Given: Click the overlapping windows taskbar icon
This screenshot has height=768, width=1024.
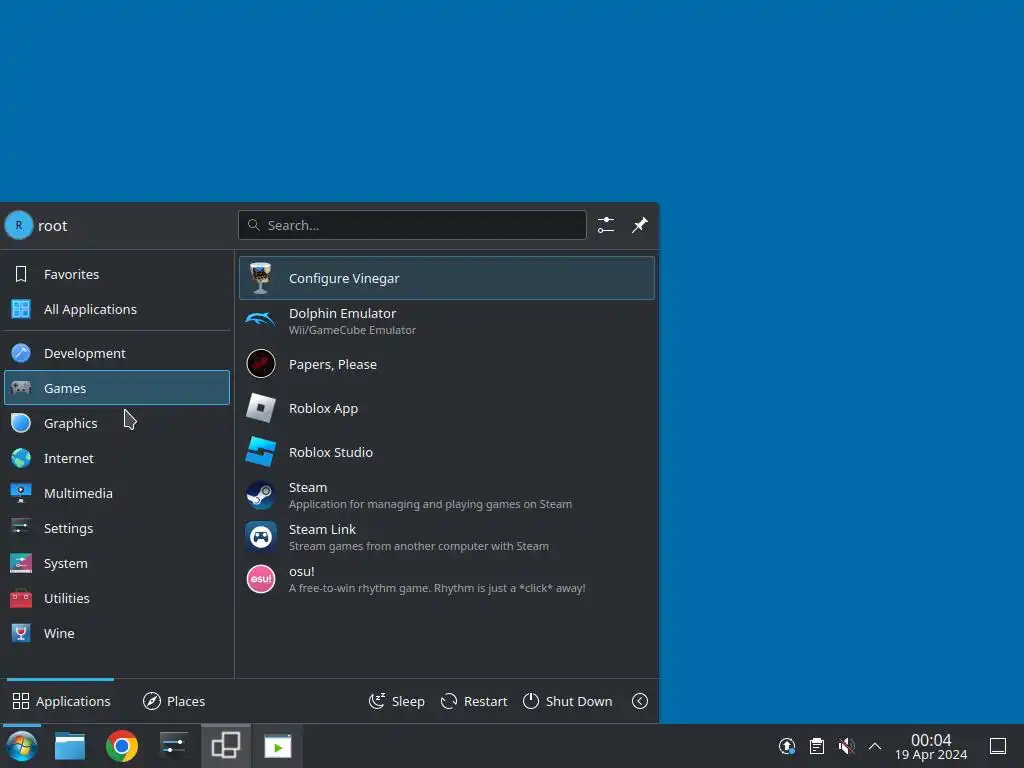Looking at the screenshot, I should (226, 746).
